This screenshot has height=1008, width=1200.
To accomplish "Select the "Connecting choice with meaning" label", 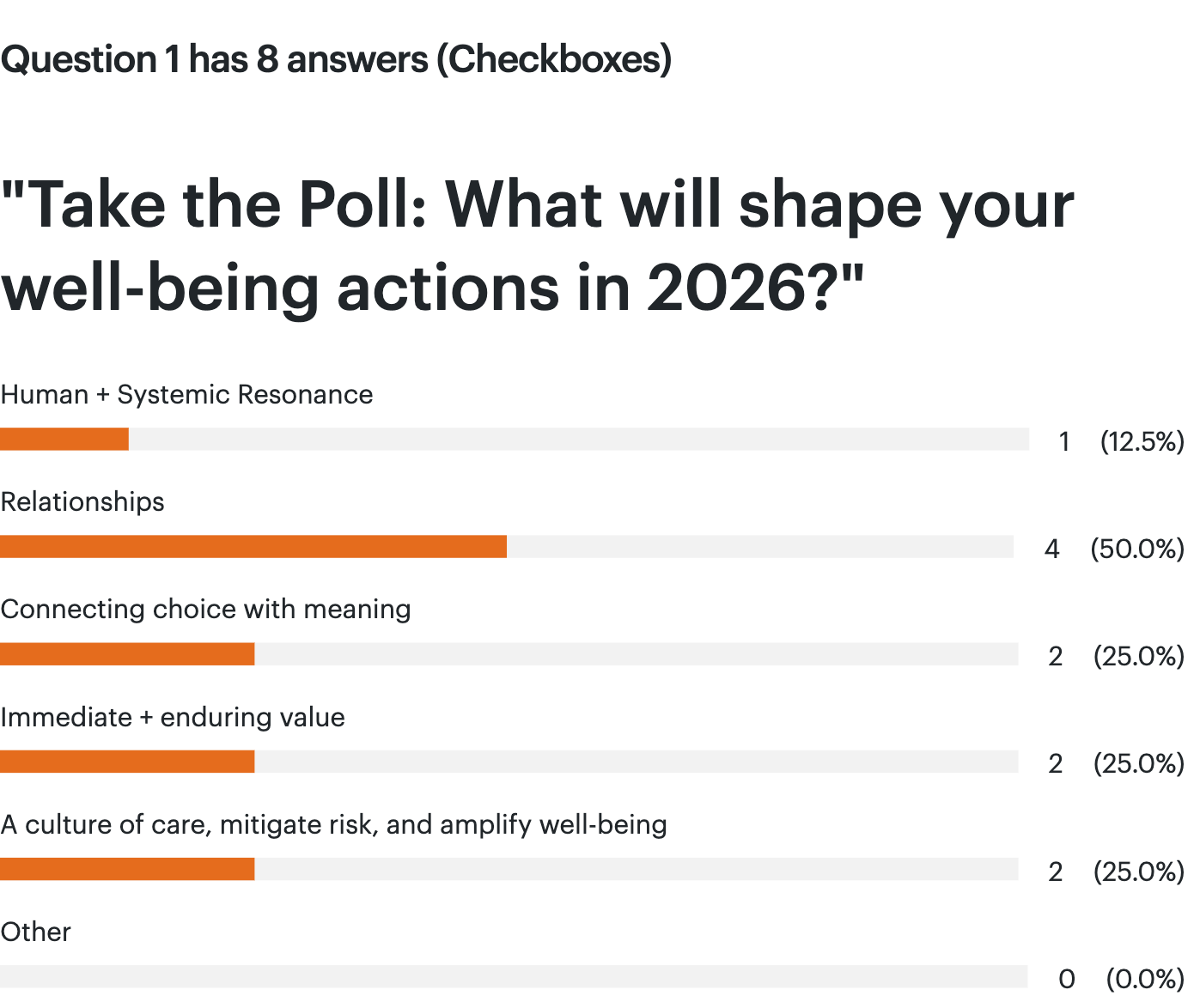I will click(x=205, y=610).
